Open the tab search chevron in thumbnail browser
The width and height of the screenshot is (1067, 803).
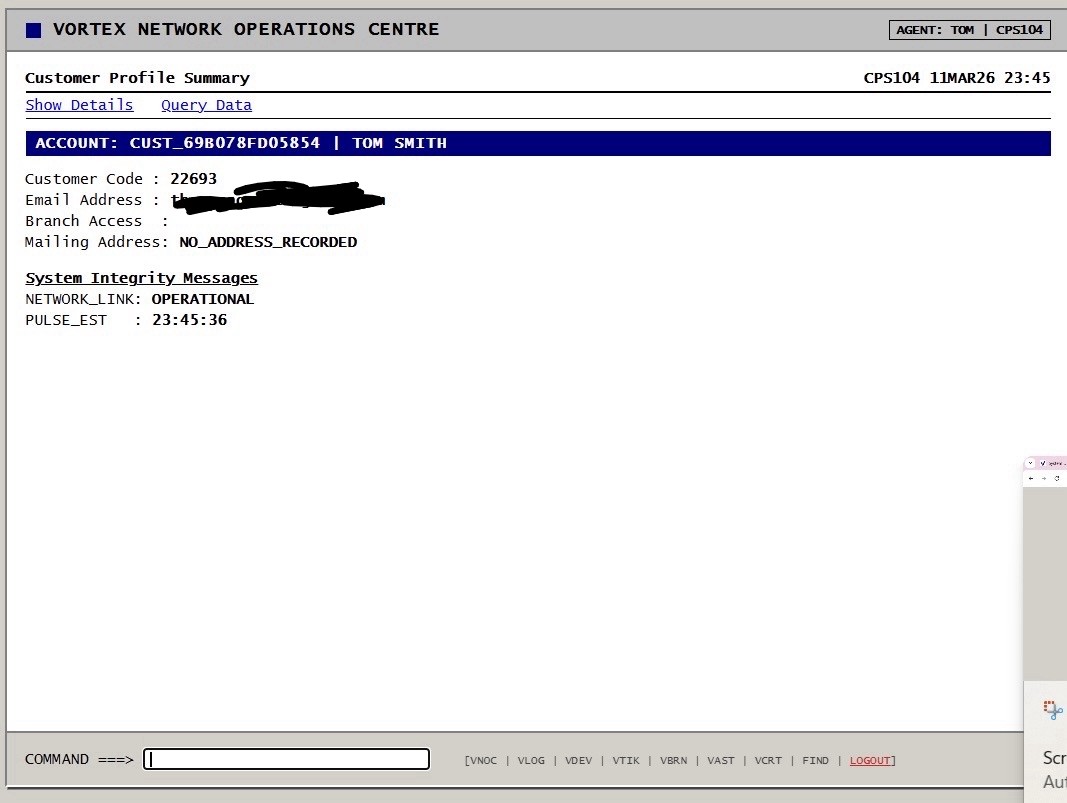pyautogui.click(x=1030, y=463)
